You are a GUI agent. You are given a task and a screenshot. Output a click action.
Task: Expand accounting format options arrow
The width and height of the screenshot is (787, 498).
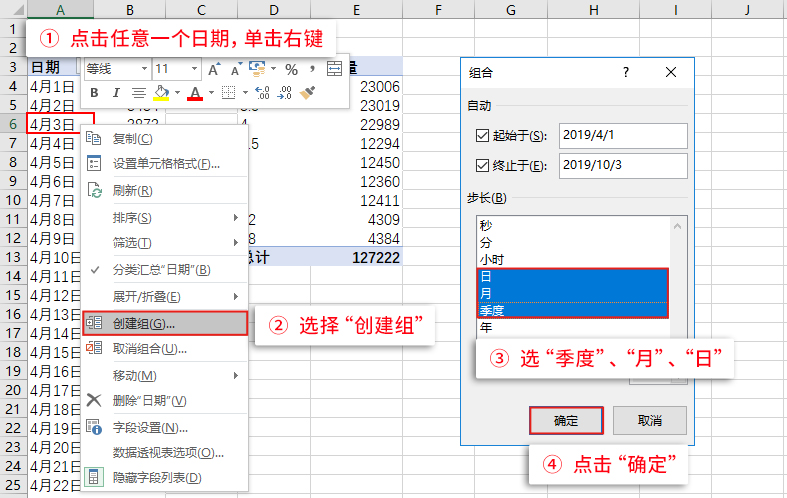click(274, 69)
